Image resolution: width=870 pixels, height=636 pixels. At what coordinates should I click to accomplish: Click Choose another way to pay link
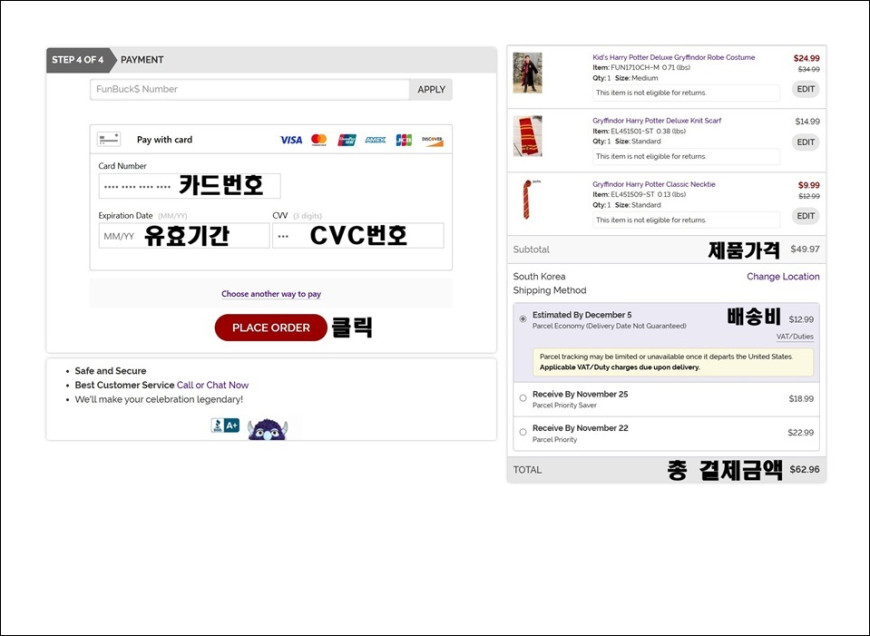pos(271,294)
